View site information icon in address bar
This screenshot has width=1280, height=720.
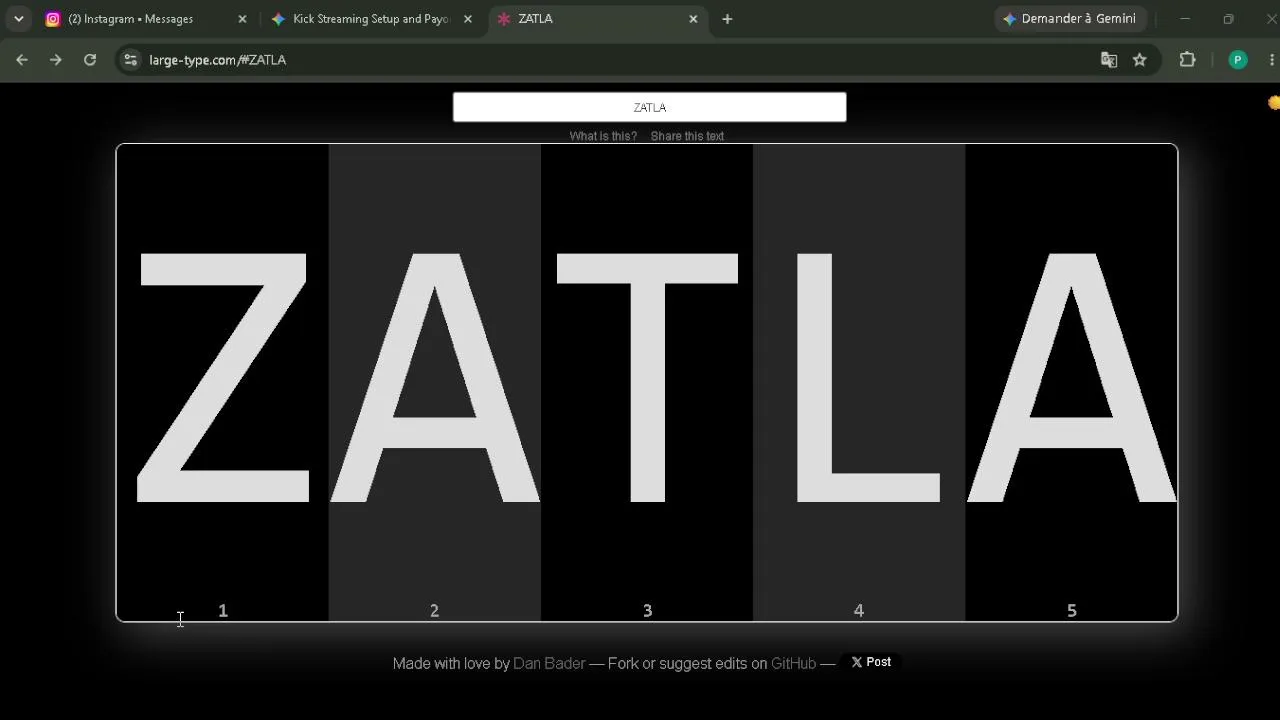coord(130,60)
